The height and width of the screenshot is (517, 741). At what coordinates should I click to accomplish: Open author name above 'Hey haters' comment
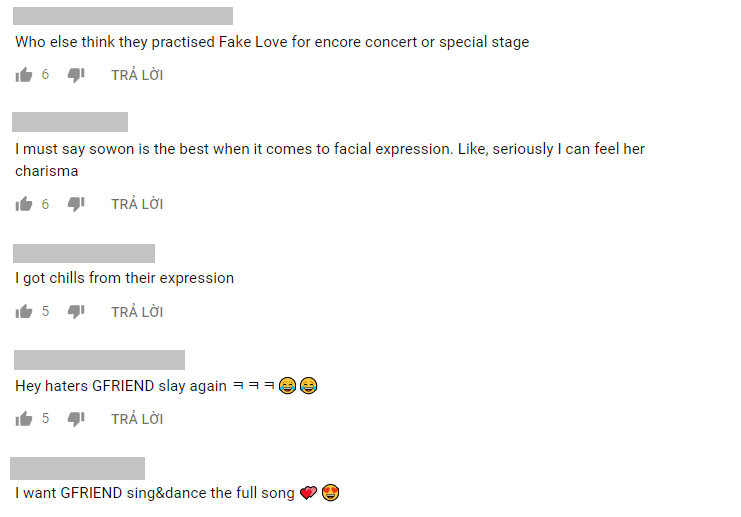[99, 360]
